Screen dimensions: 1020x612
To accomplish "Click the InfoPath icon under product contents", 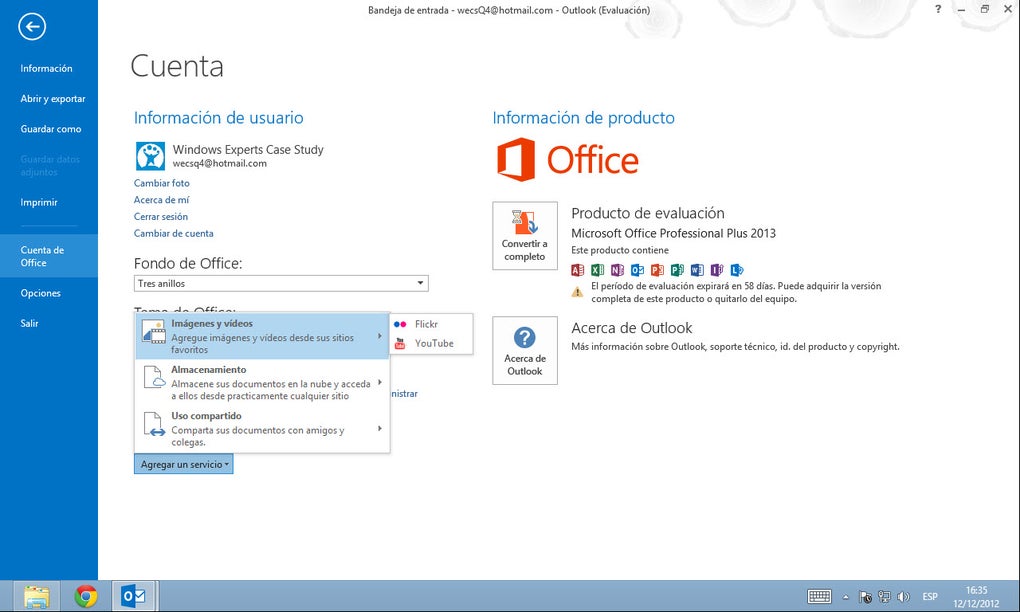I will [x=717, y=270].
